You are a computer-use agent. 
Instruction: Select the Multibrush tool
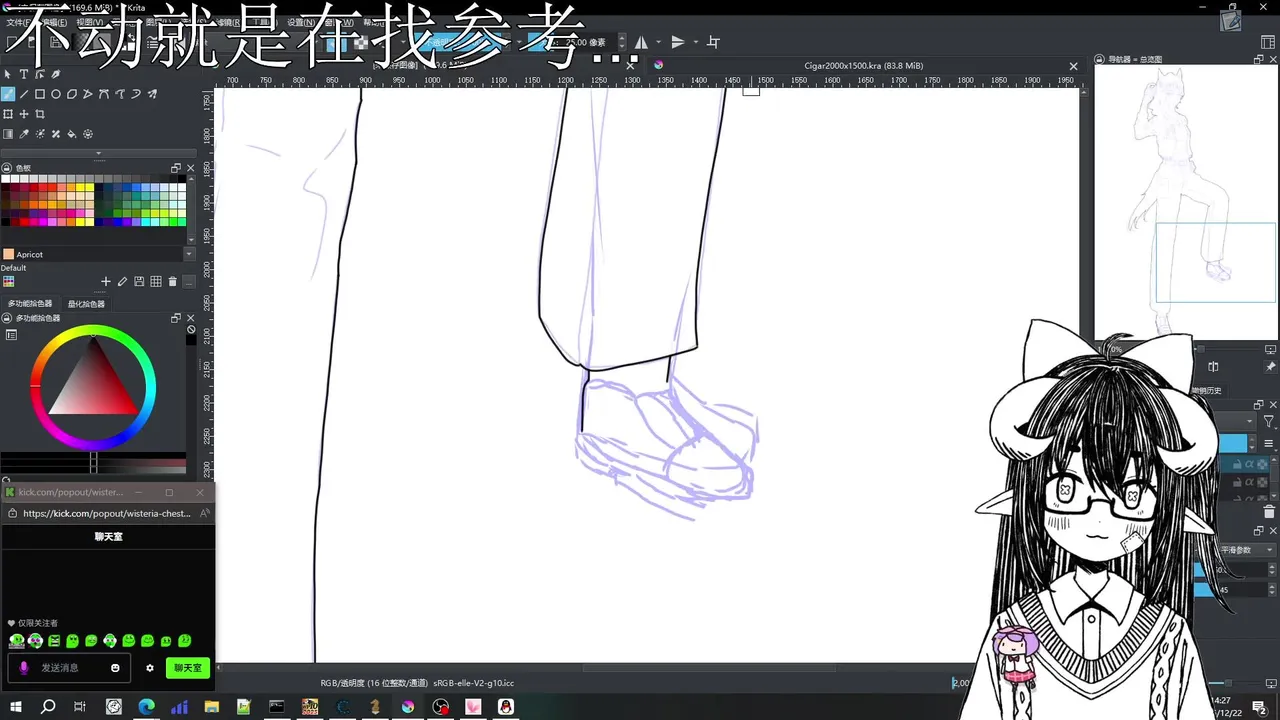click(152, 94)
